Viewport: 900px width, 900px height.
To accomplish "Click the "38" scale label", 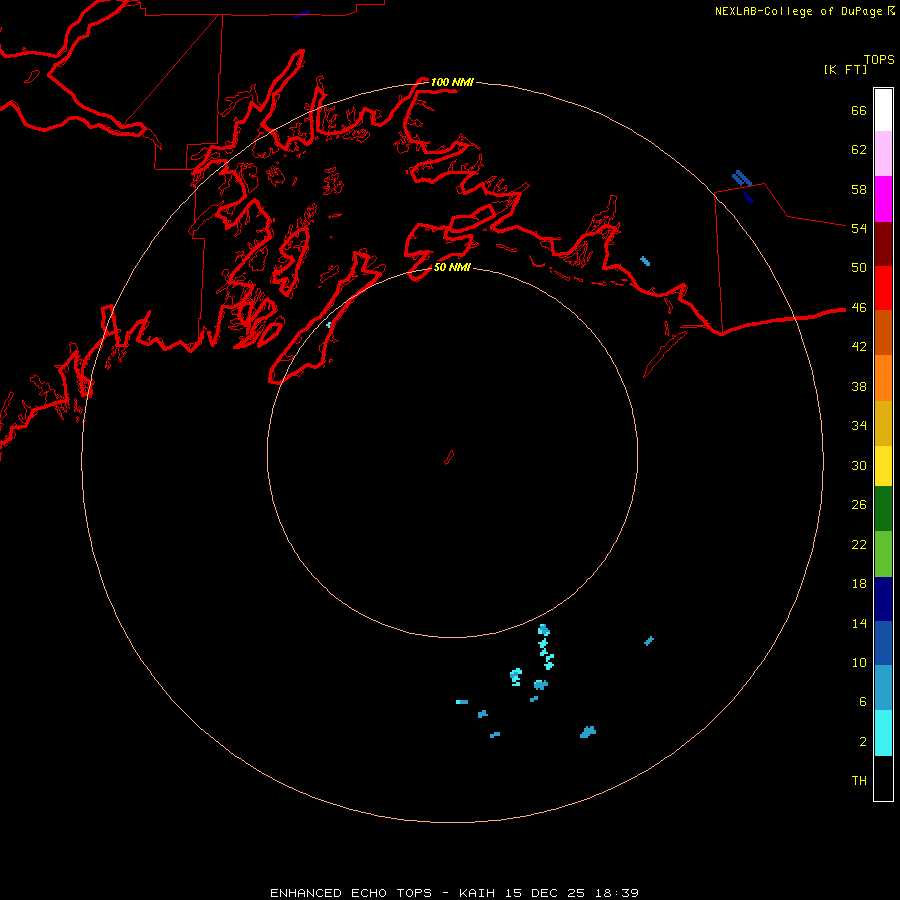I will pos(859,386).
